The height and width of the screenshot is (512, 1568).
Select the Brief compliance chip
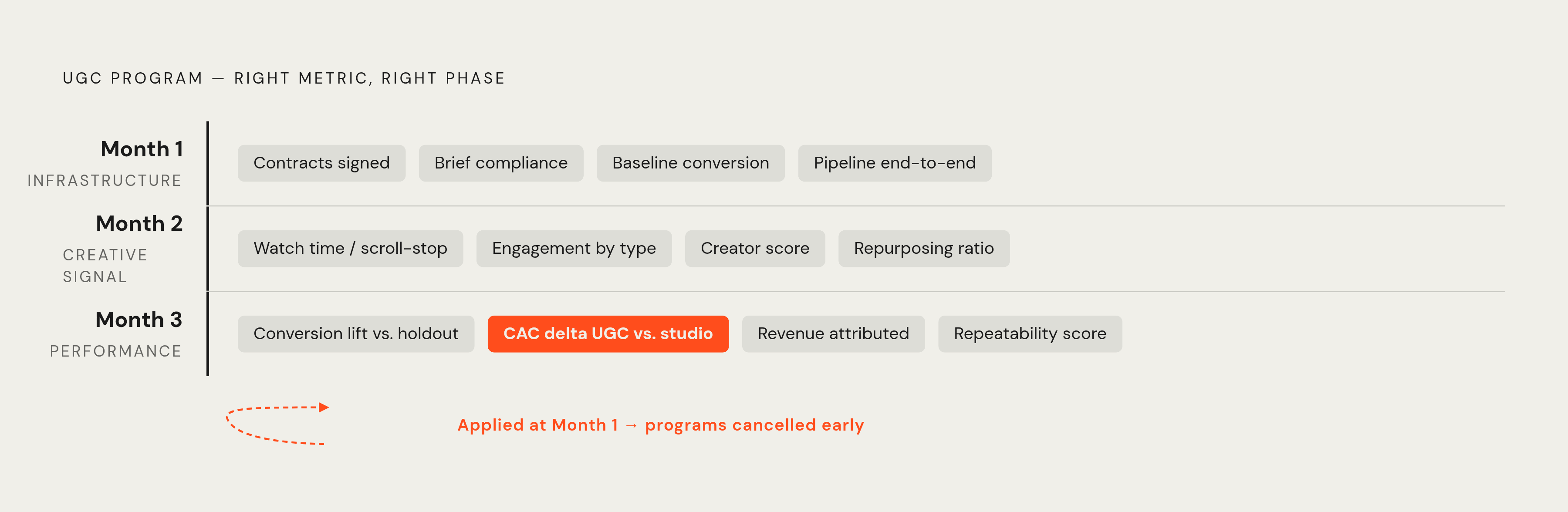(x=501, y=163)
